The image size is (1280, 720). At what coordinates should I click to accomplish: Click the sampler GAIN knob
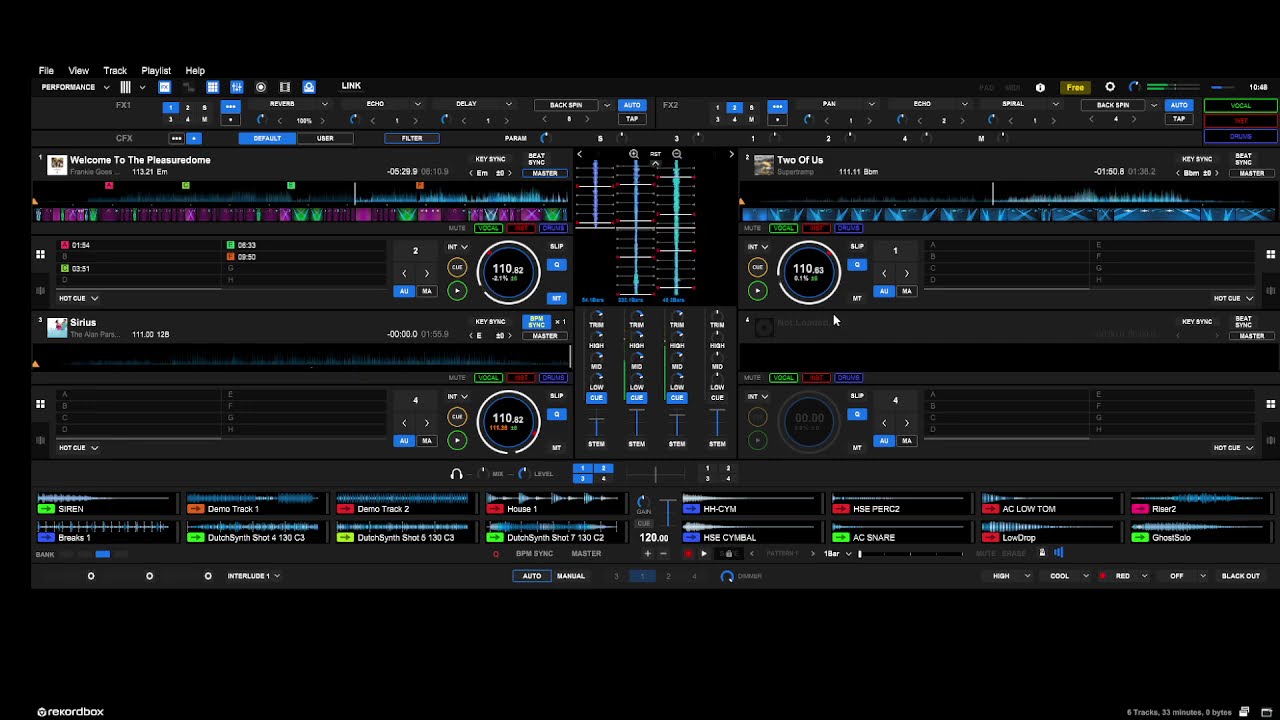pyautogui.click(x=643, y=501)
